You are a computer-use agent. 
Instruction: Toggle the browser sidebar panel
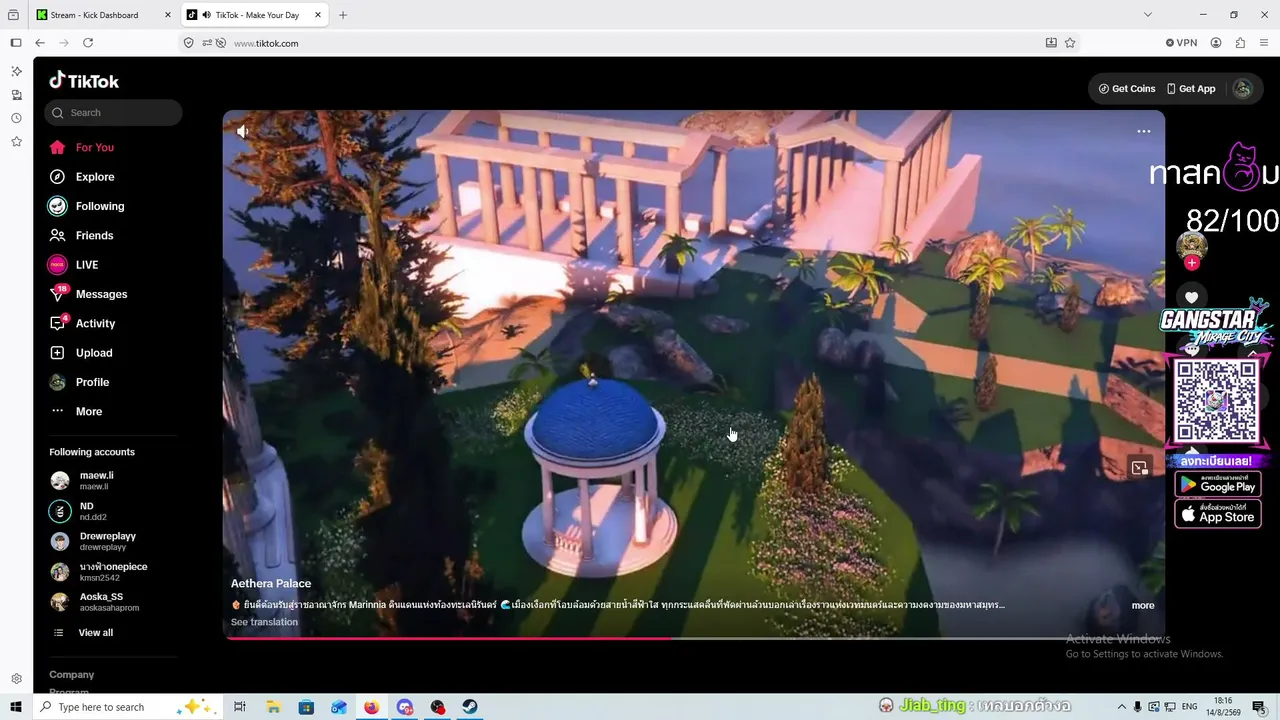pos(16,43)
